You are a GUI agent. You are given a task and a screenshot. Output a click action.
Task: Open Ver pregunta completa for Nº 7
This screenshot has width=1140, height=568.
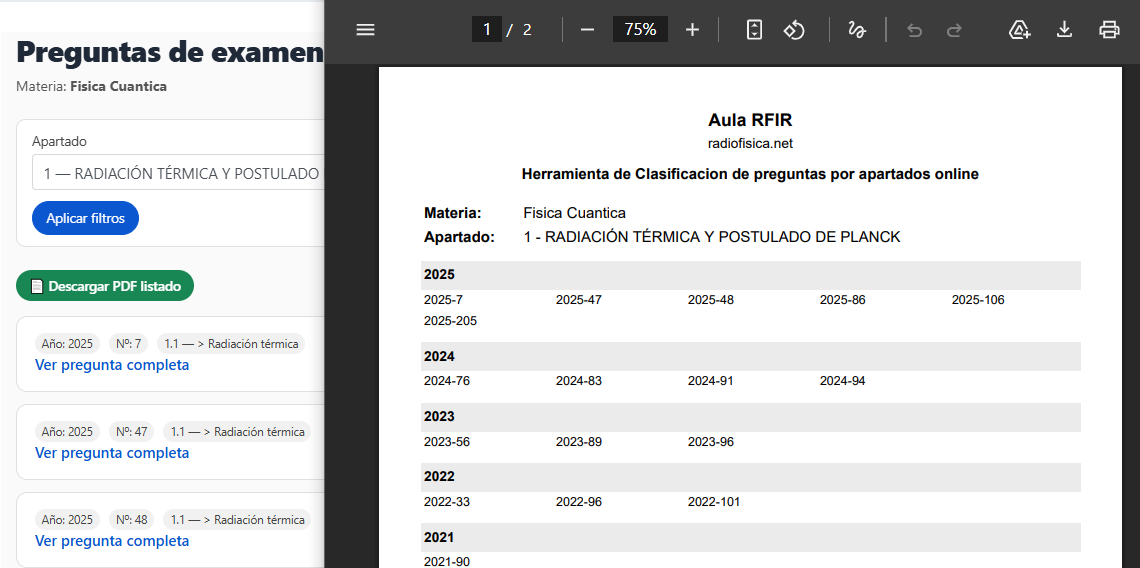(112, 365)
